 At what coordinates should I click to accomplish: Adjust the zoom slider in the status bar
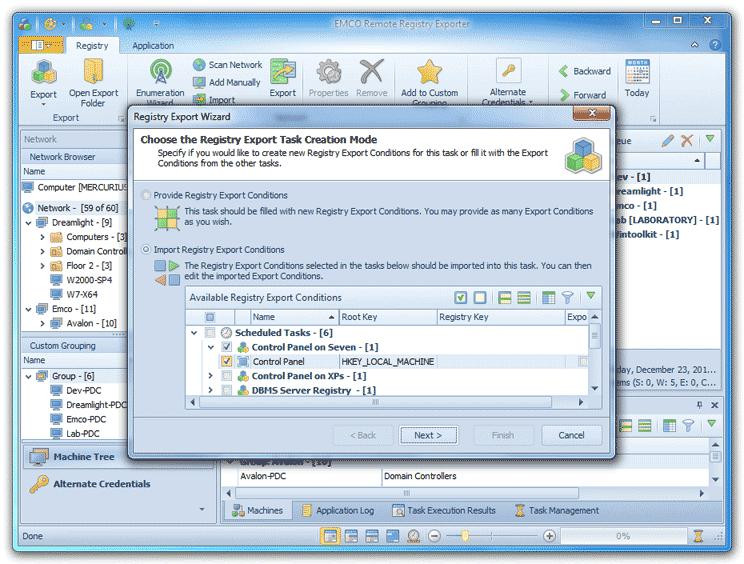[465, 536]
